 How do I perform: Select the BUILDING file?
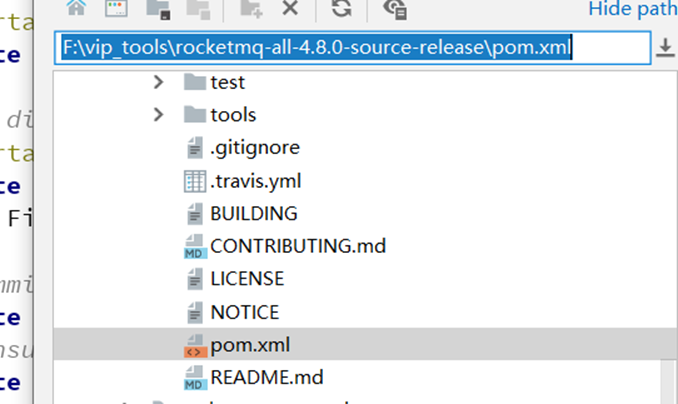(253, 213)
